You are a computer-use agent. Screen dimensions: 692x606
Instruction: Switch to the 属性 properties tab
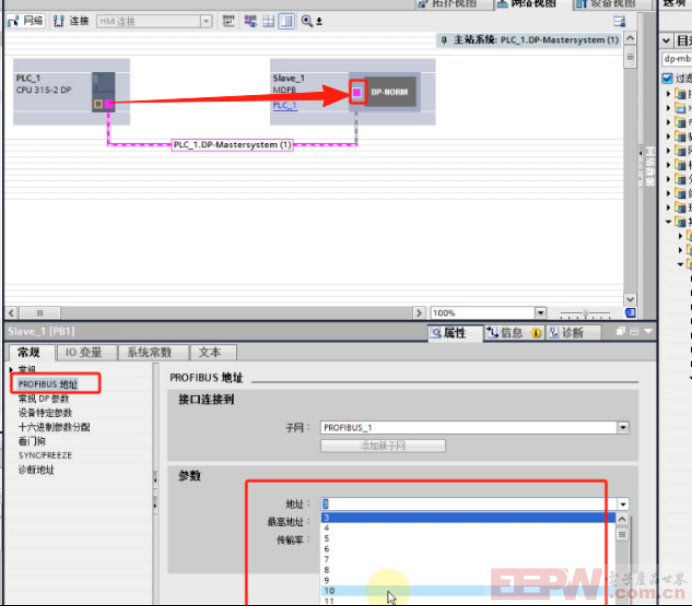pyautogui.click(x=455, y=333)
